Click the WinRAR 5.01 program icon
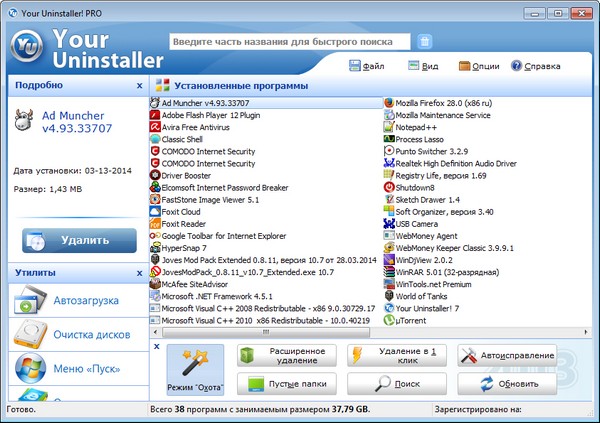Screen dimensions: 600x423 tap(388, 273)
